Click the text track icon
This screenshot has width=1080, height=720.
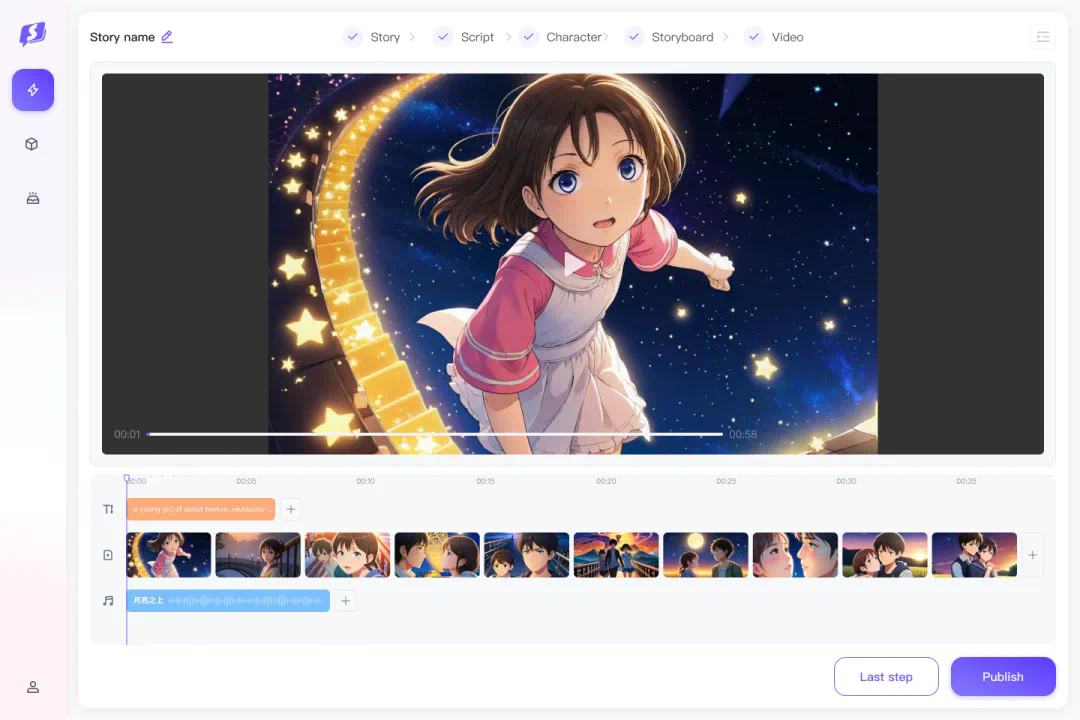tap(108, 509)
